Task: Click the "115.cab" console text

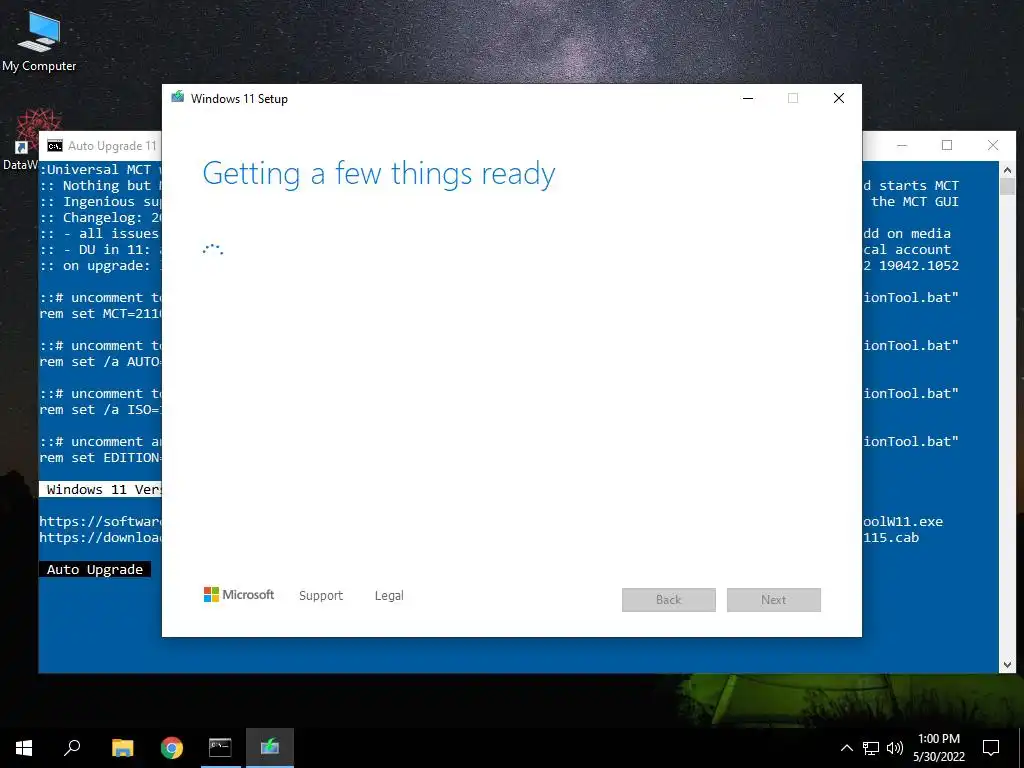Action: [891, 537]
